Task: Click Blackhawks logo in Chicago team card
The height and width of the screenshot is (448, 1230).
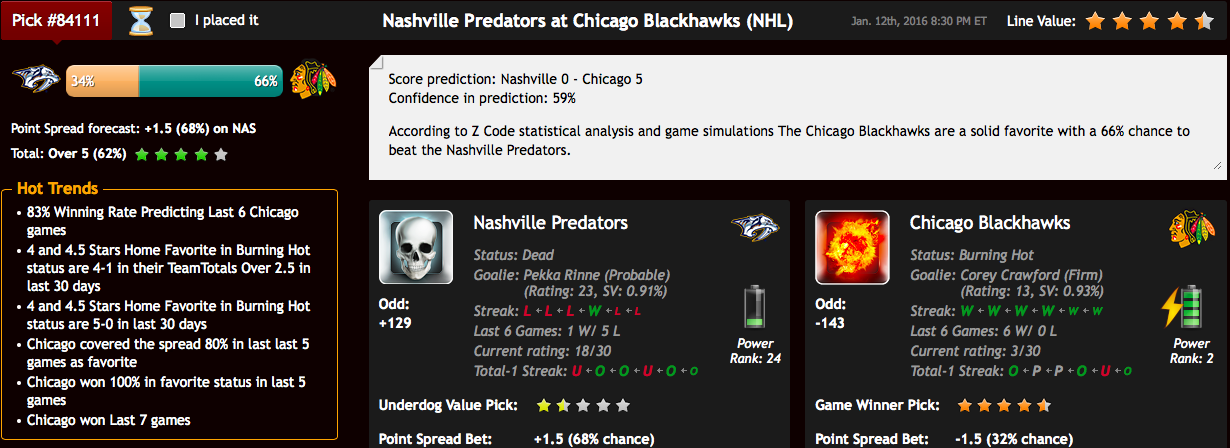Action: point(1191,228)
